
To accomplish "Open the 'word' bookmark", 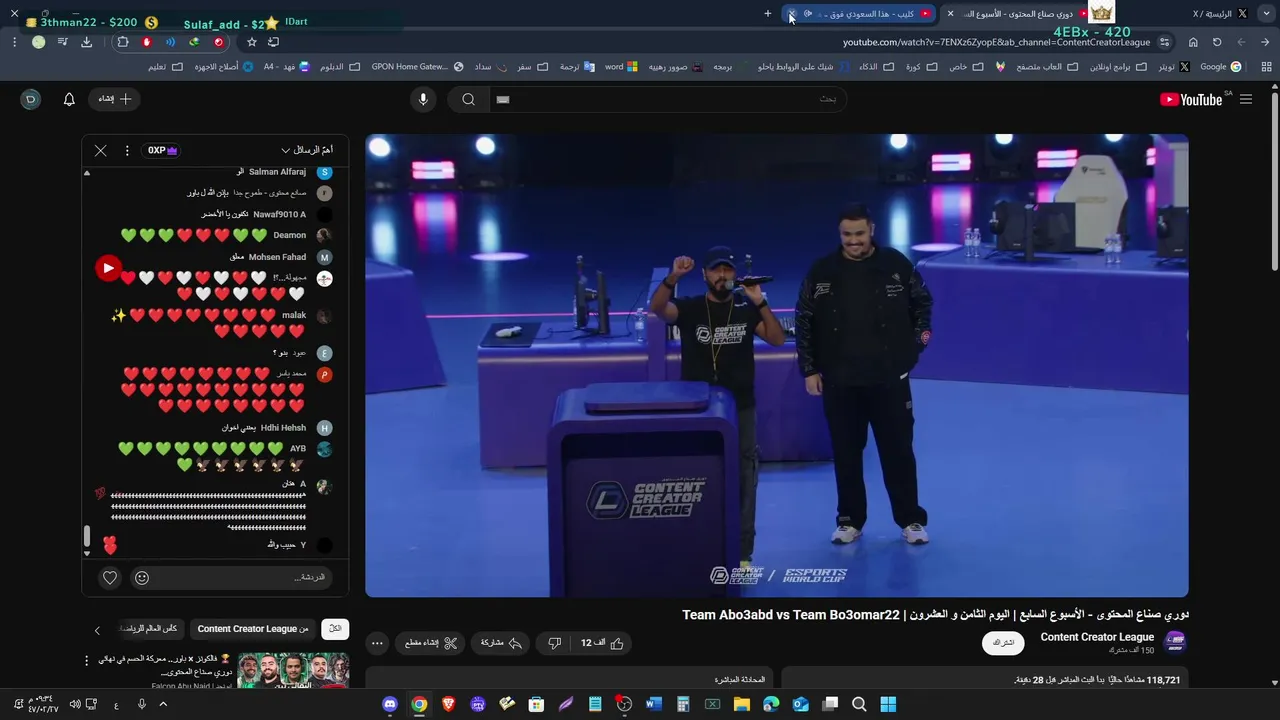I will point(622,67).
